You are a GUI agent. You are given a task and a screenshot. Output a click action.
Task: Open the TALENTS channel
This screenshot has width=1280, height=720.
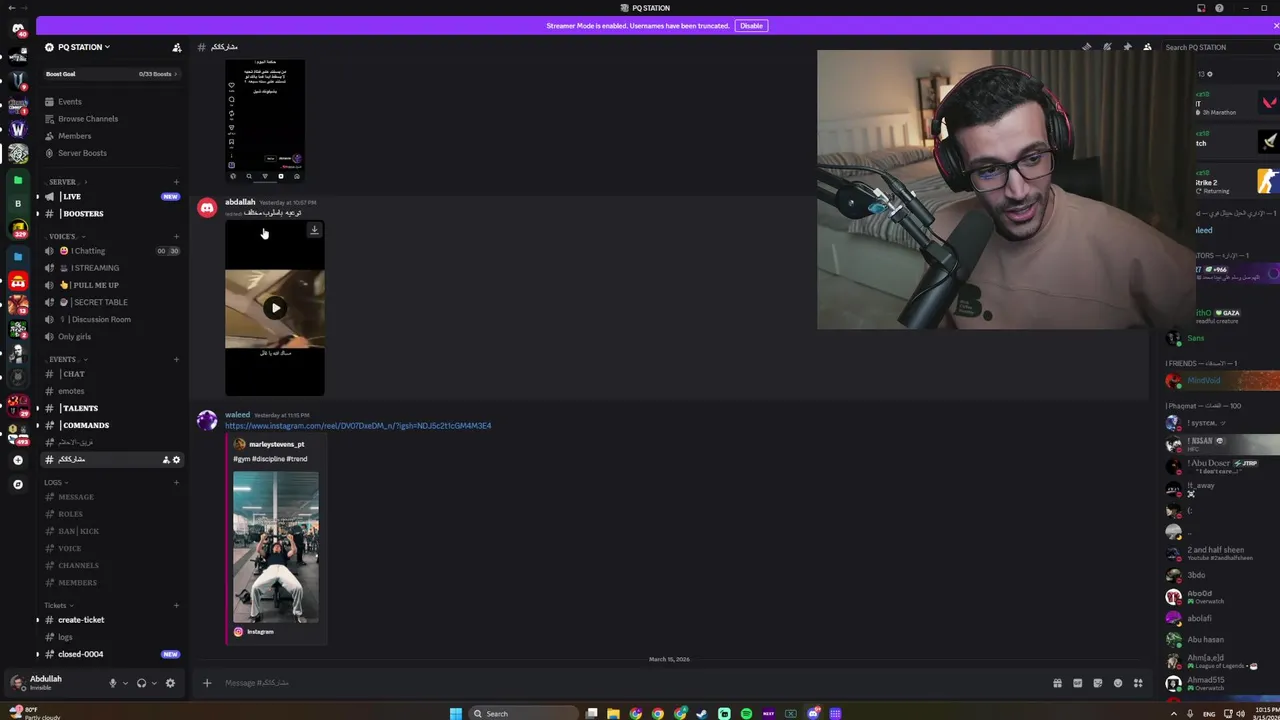point(111,408)
